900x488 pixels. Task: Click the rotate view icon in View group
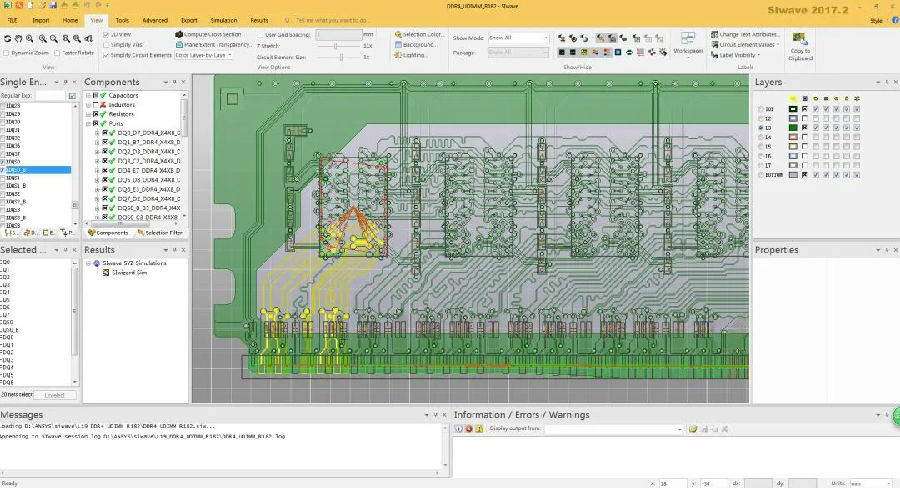(x=7, y=38)
